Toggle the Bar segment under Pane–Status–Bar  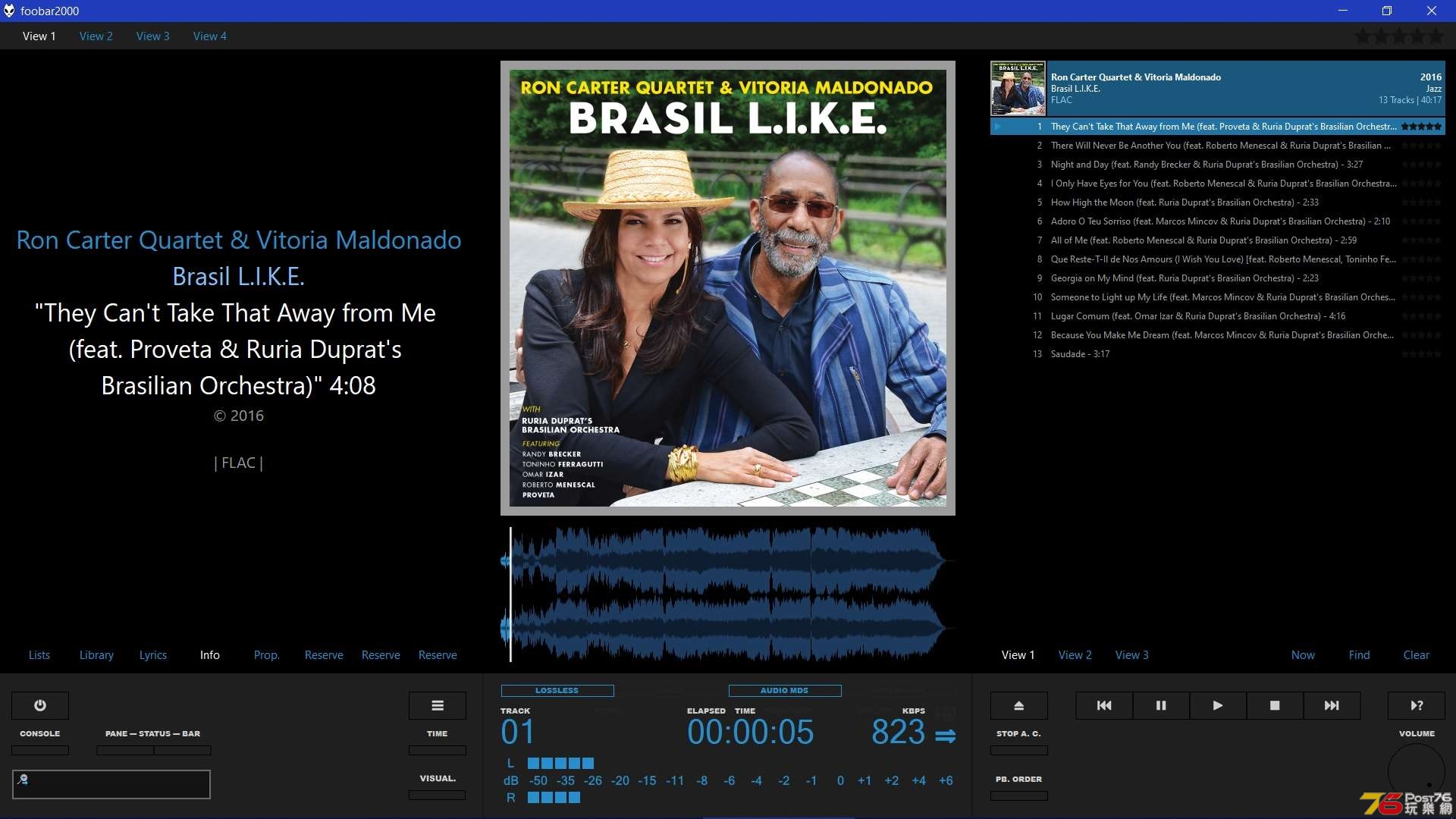(x=183, y=750)
